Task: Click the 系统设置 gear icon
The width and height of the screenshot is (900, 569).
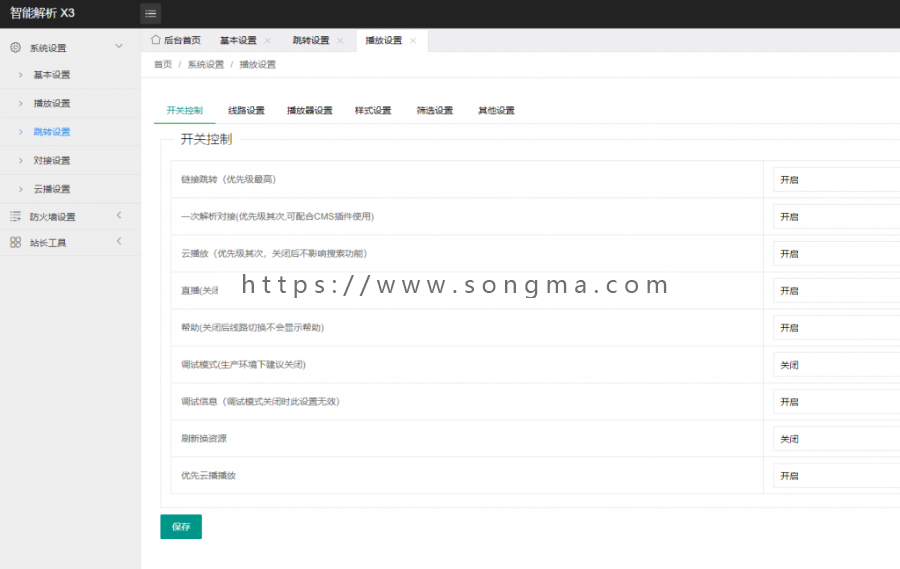Action: [x=15, y=48]
